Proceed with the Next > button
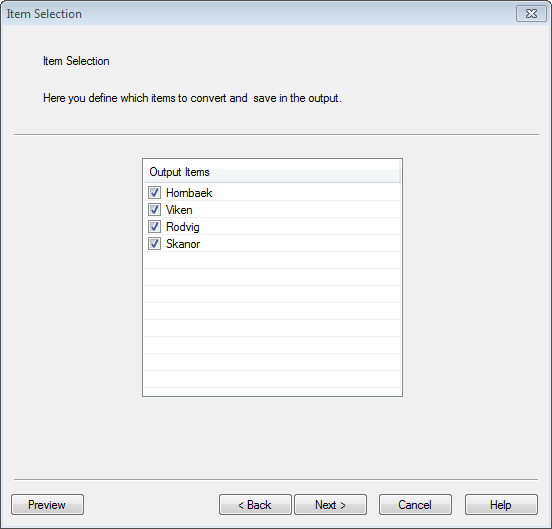 click(330, 505)
